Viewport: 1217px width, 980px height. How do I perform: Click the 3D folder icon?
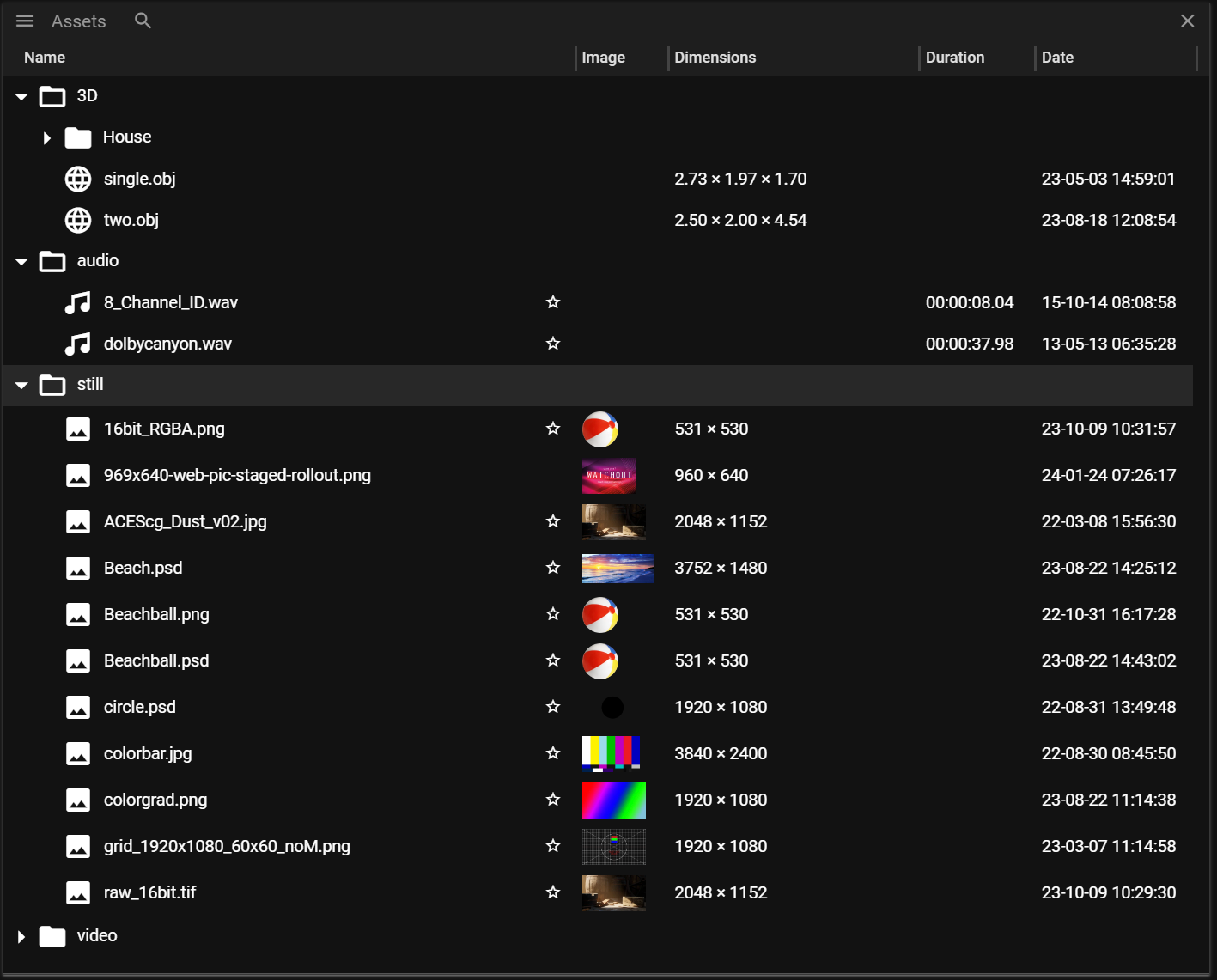point(52,96)
